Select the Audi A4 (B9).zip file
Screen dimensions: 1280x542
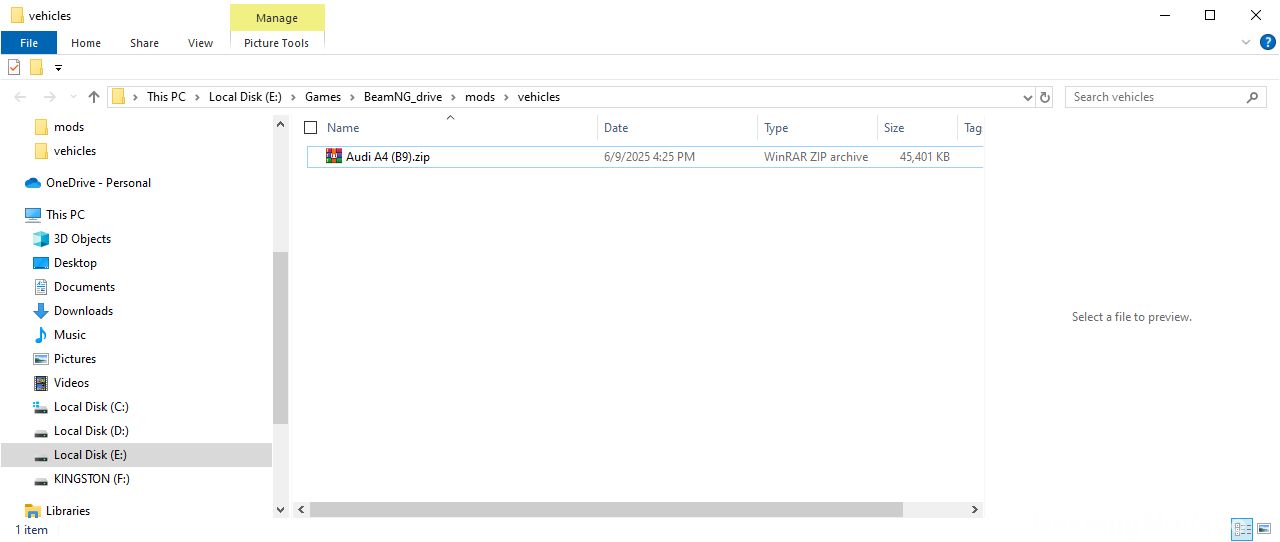pos(645,157)
